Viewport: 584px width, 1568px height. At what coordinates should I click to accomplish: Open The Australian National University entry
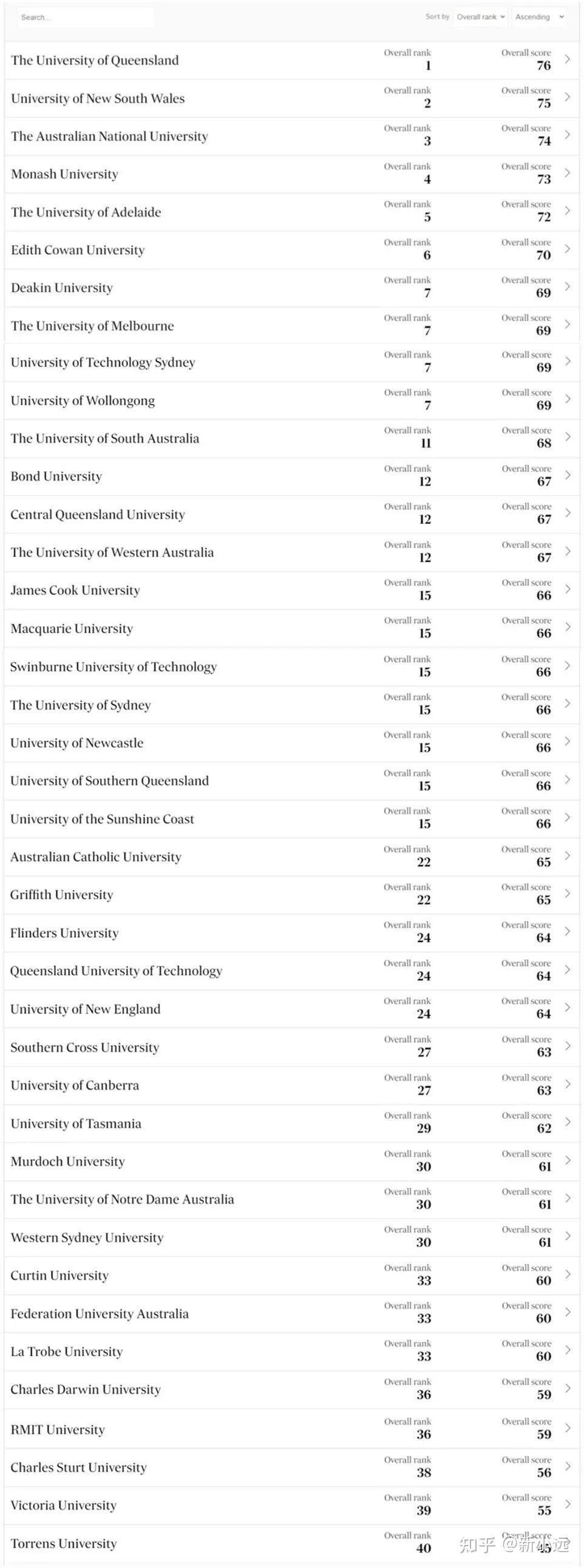click(109, 136)
